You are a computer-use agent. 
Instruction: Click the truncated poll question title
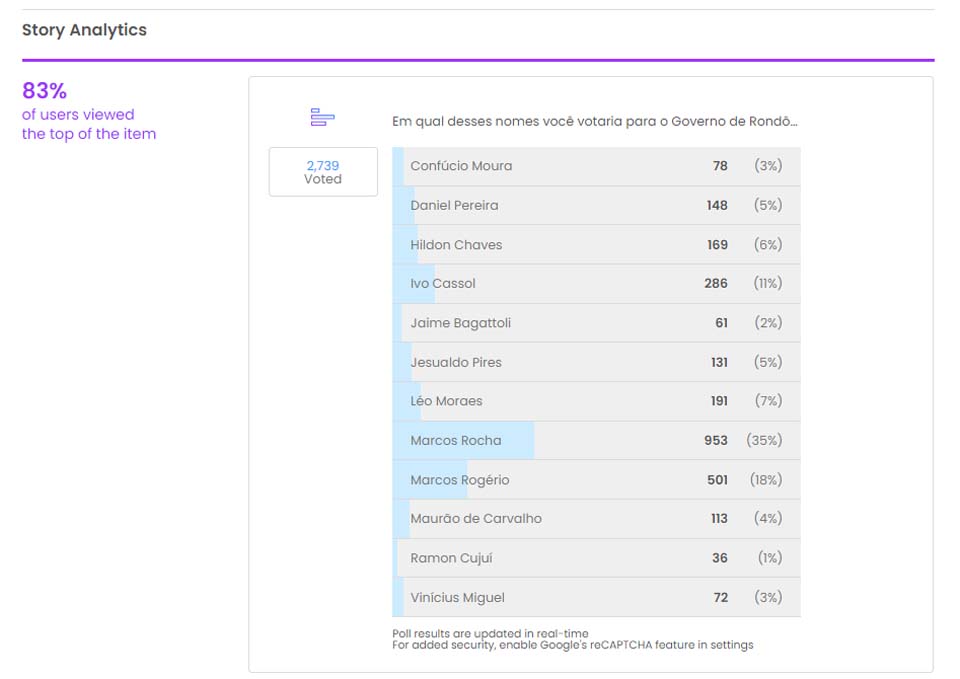point(594,122)
